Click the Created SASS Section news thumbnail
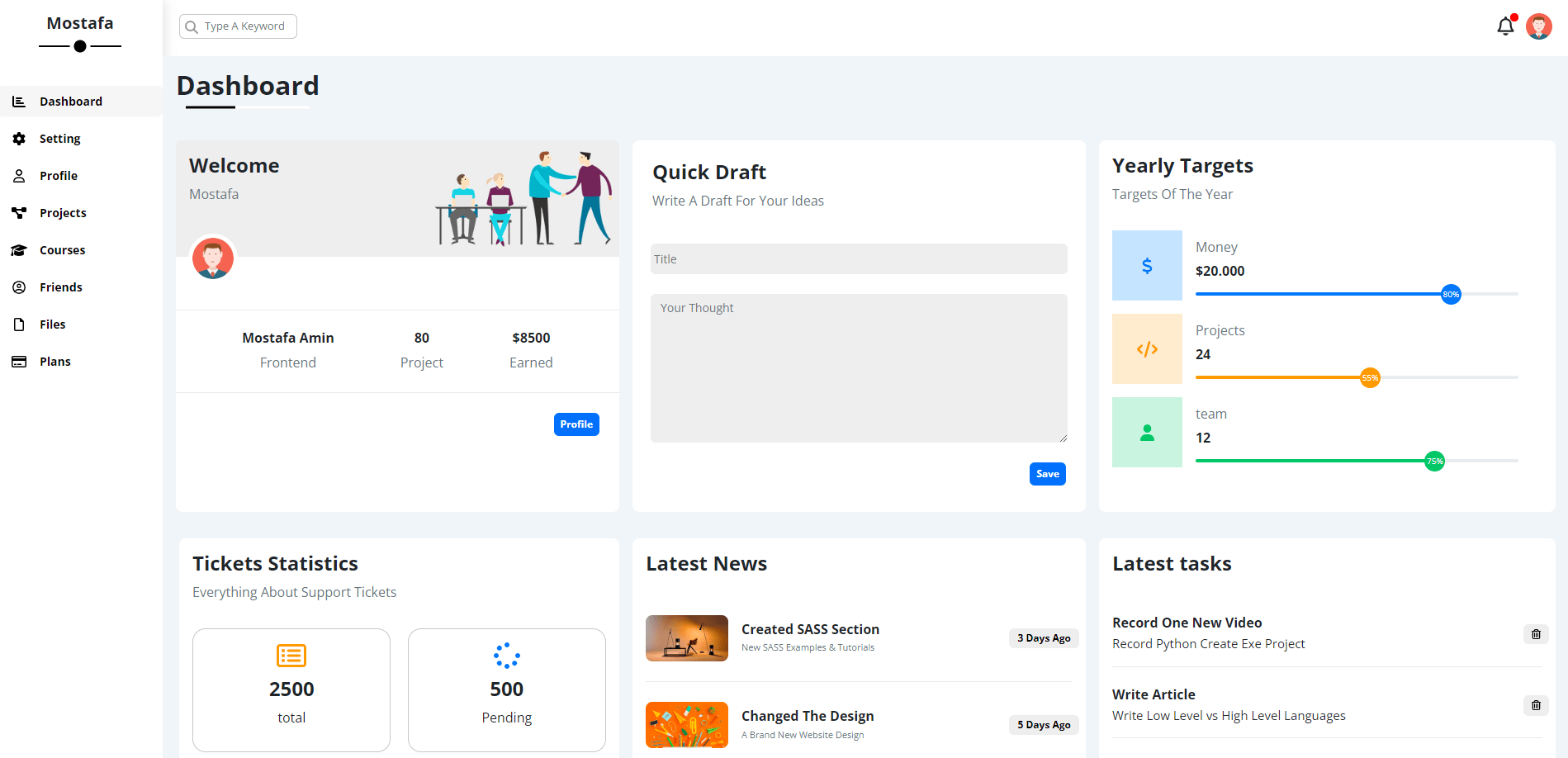 (x=687, y=638)
